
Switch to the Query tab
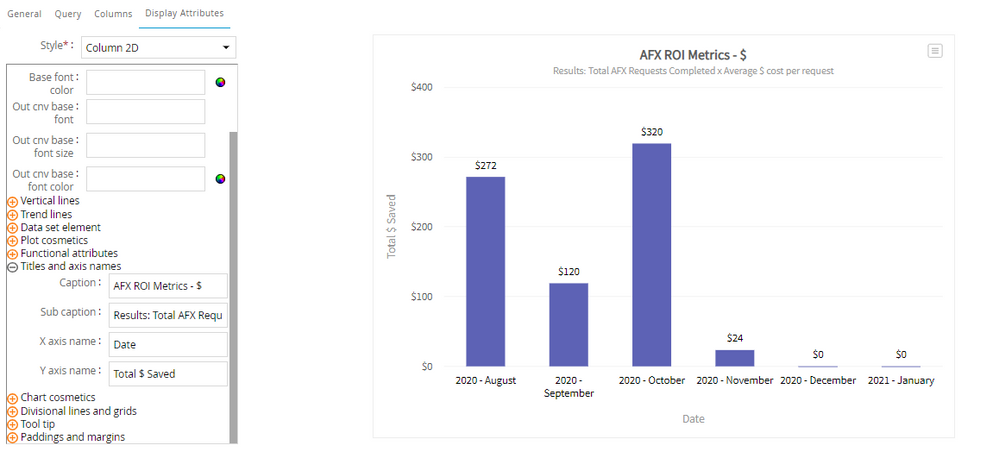tap(68, 14)
